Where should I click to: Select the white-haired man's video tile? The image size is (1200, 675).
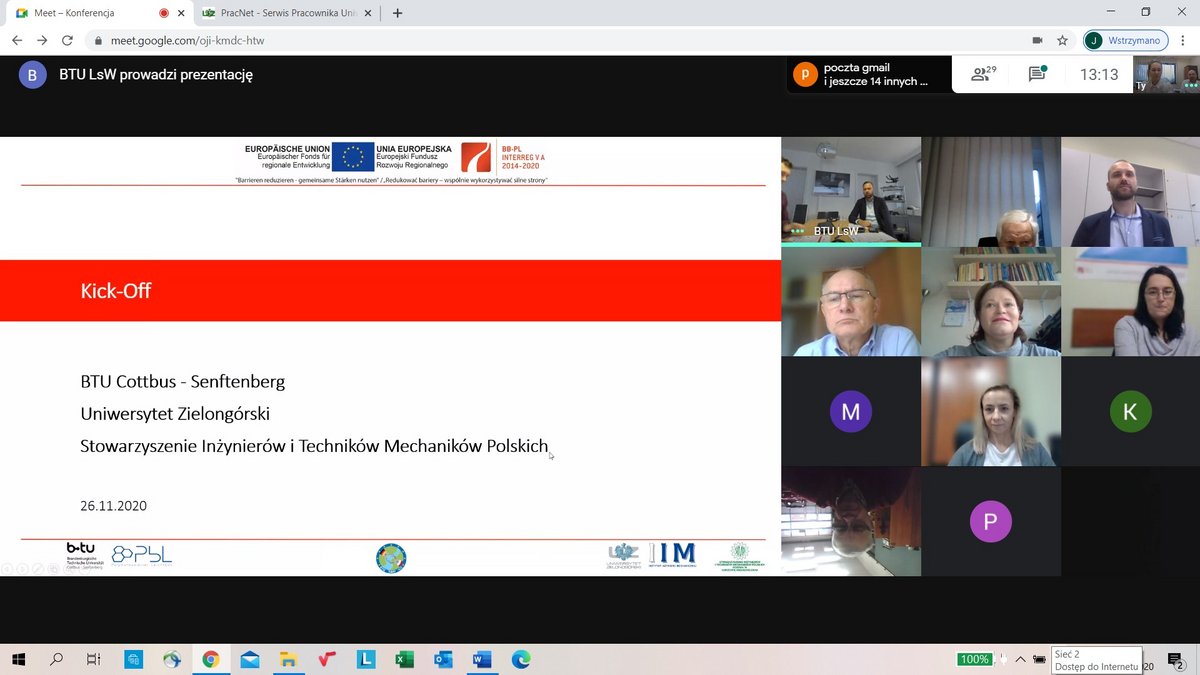pyautogui.click(x=991, y=191)
